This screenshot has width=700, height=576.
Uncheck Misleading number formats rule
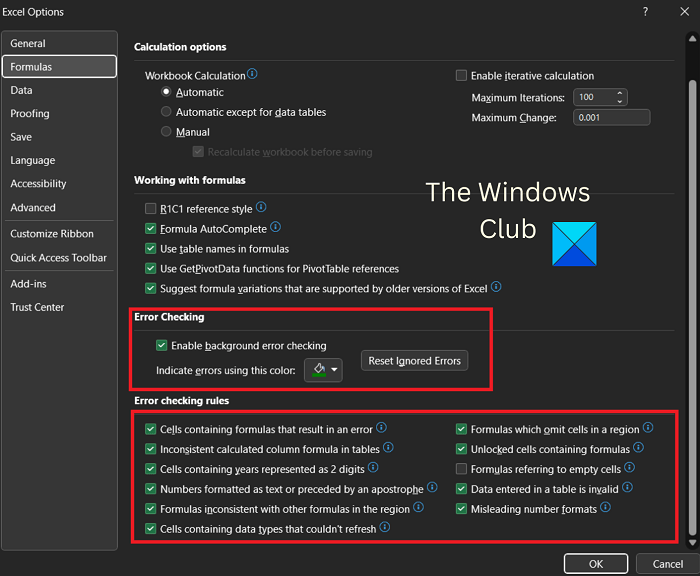[x=461, y=509]
